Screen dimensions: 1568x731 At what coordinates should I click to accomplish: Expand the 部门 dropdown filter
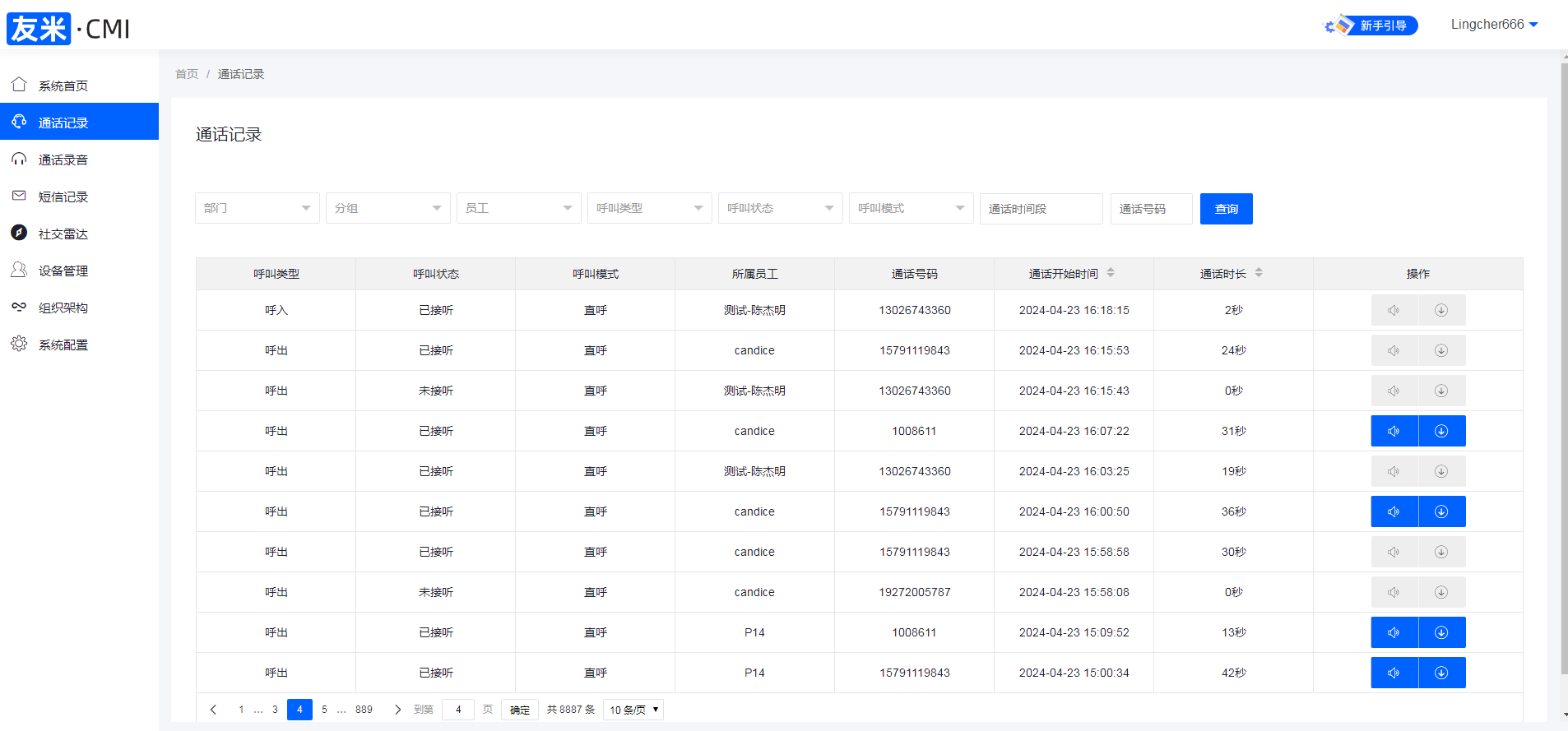point(257,208)
